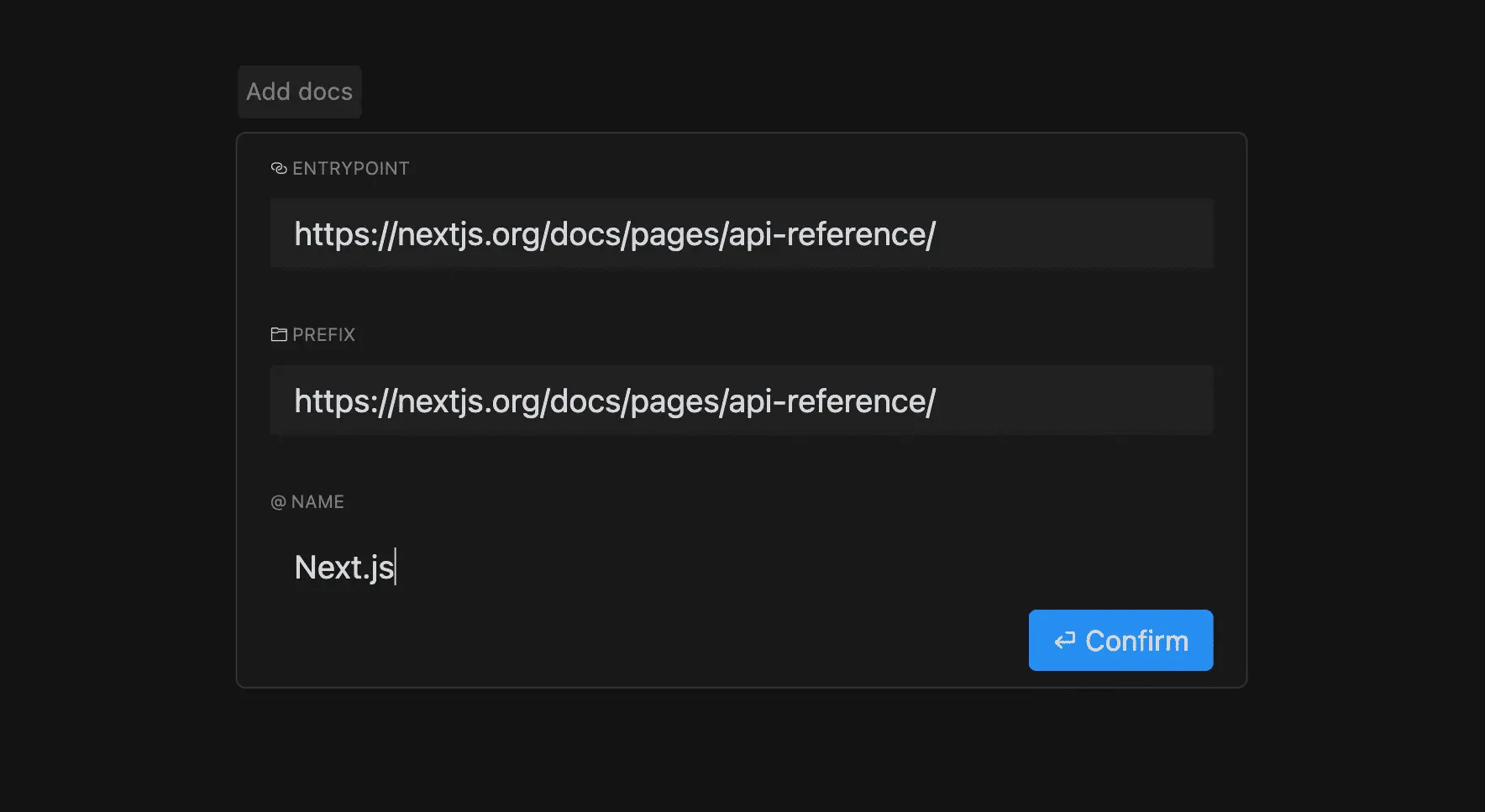
Task: Click the NAME field label
Action: (x=317, y=502)
